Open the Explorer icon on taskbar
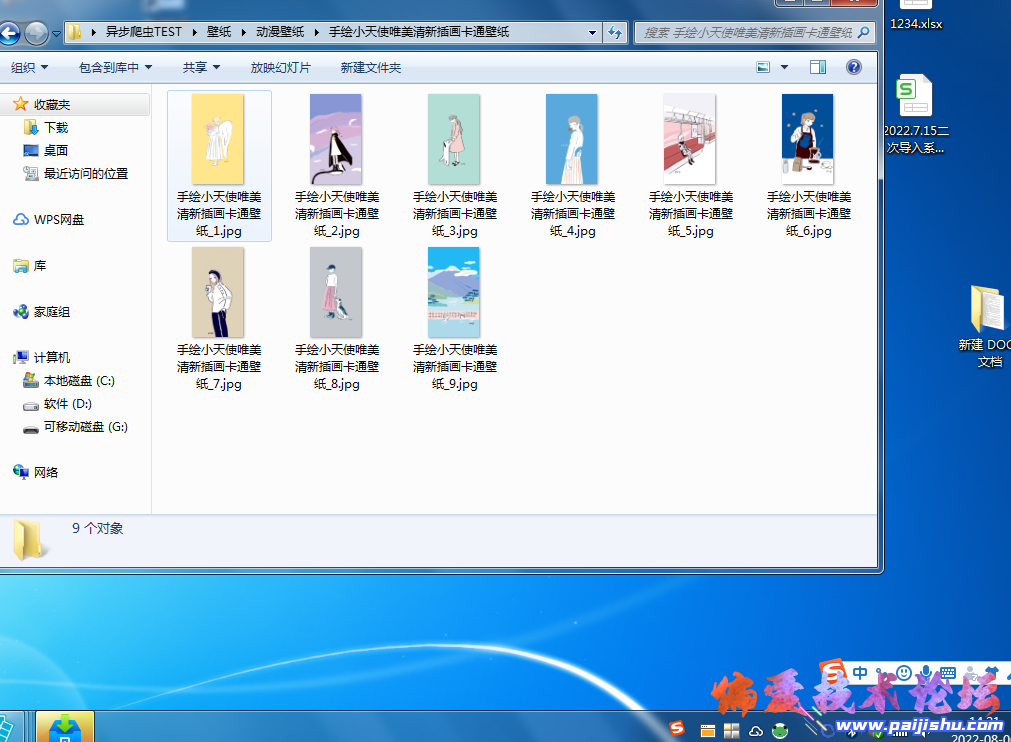Image resolution: width=1011 pixels, height=742 pixels. click(706, 728)
